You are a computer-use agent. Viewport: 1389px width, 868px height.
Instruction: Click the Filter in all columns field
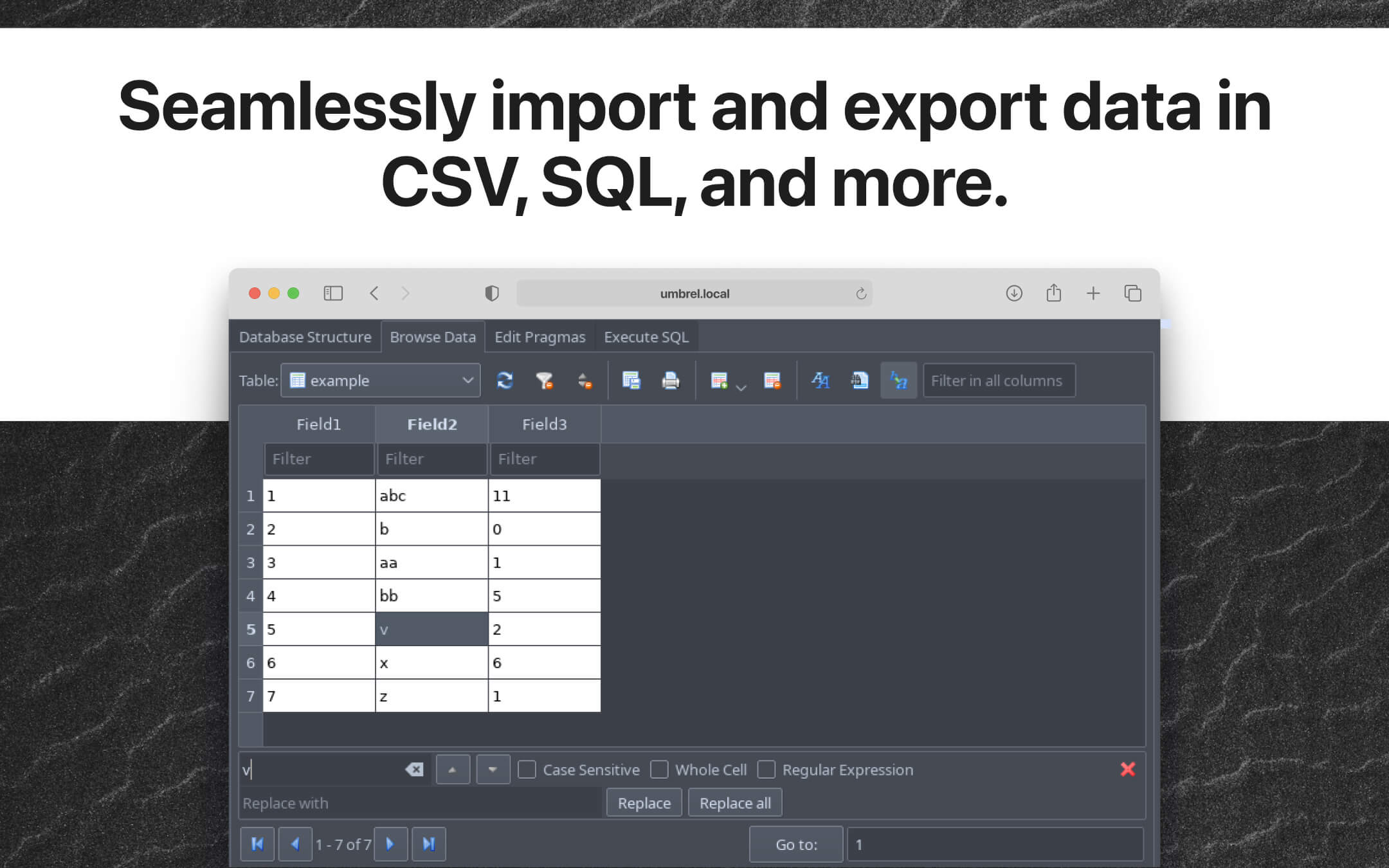point(999,380)
